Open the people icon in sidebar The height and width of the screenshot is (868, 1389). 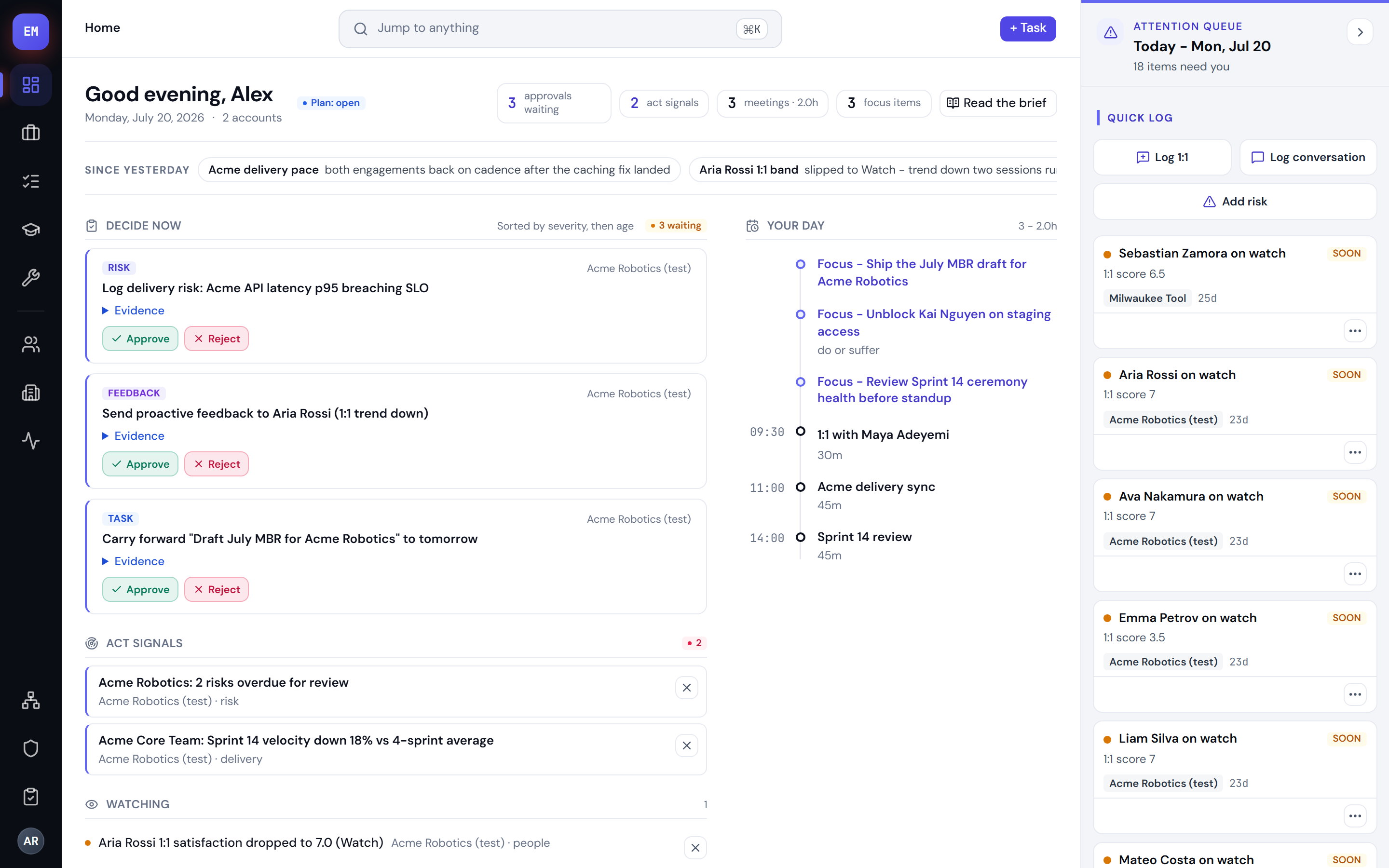30,344
